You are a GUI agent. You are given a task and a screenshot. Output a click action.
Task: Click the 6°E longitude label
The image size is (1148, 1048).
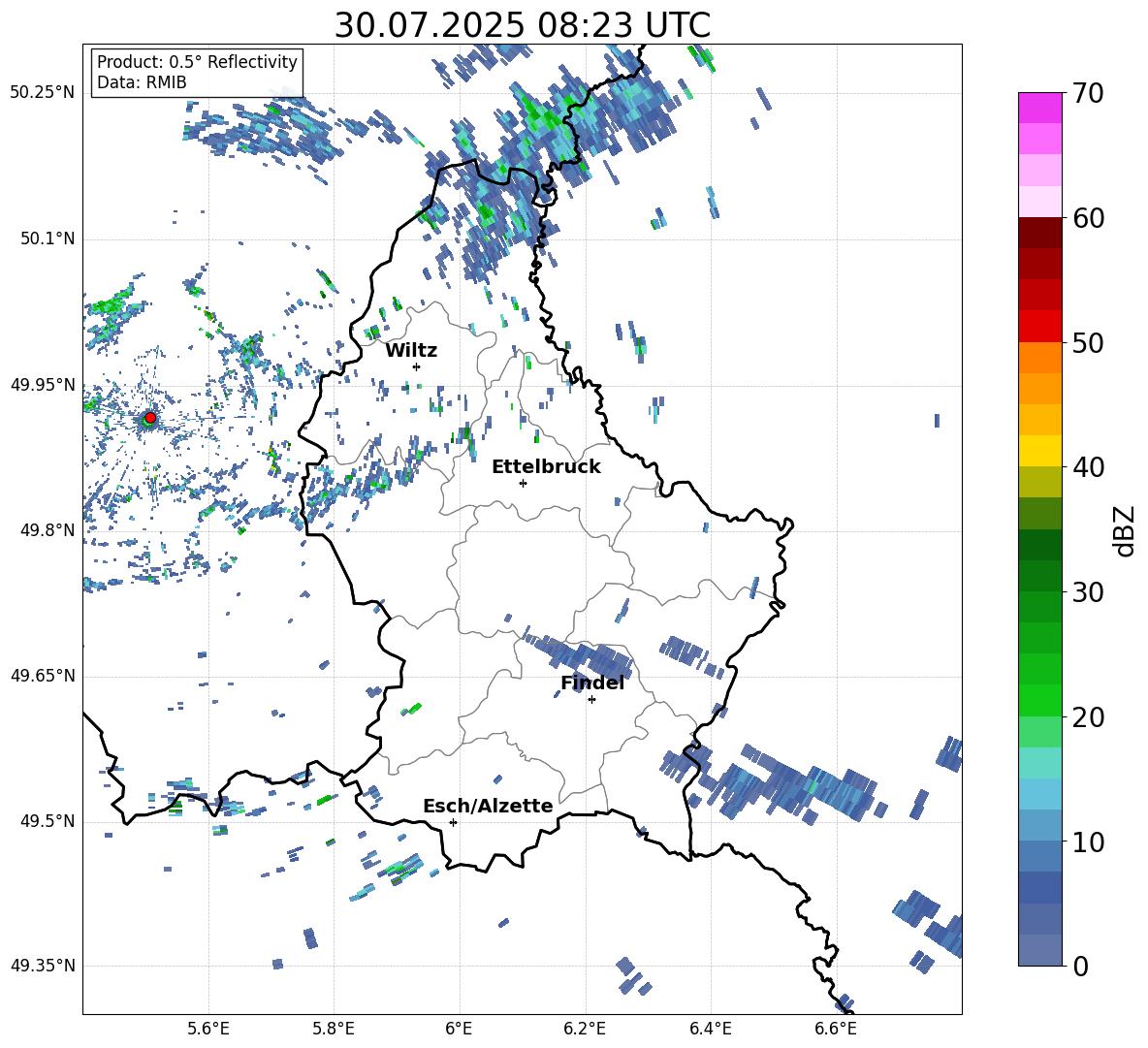(x=459, y=1029)
